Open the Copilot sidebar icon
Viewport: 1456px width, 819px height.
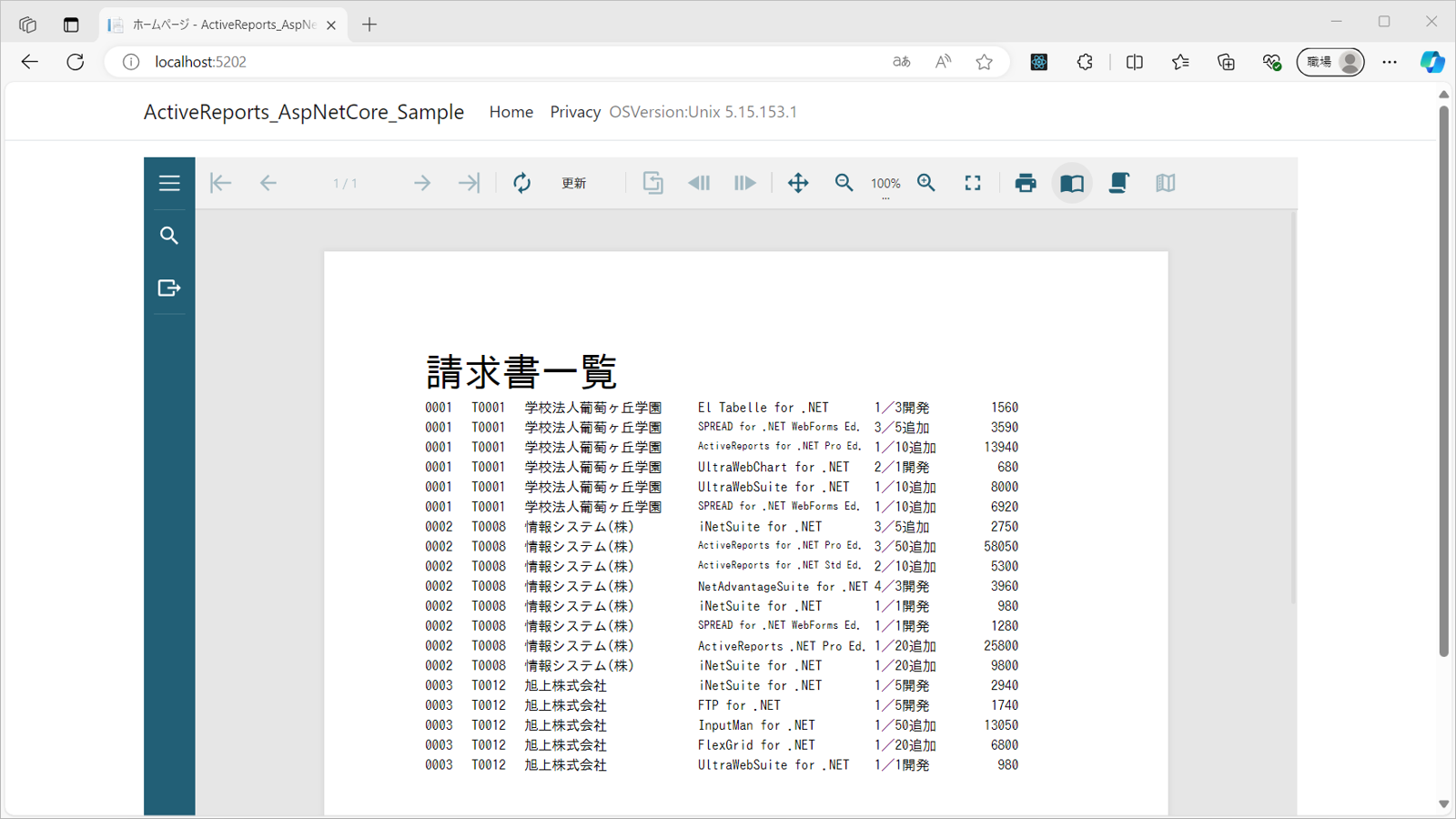[1432, 62]
